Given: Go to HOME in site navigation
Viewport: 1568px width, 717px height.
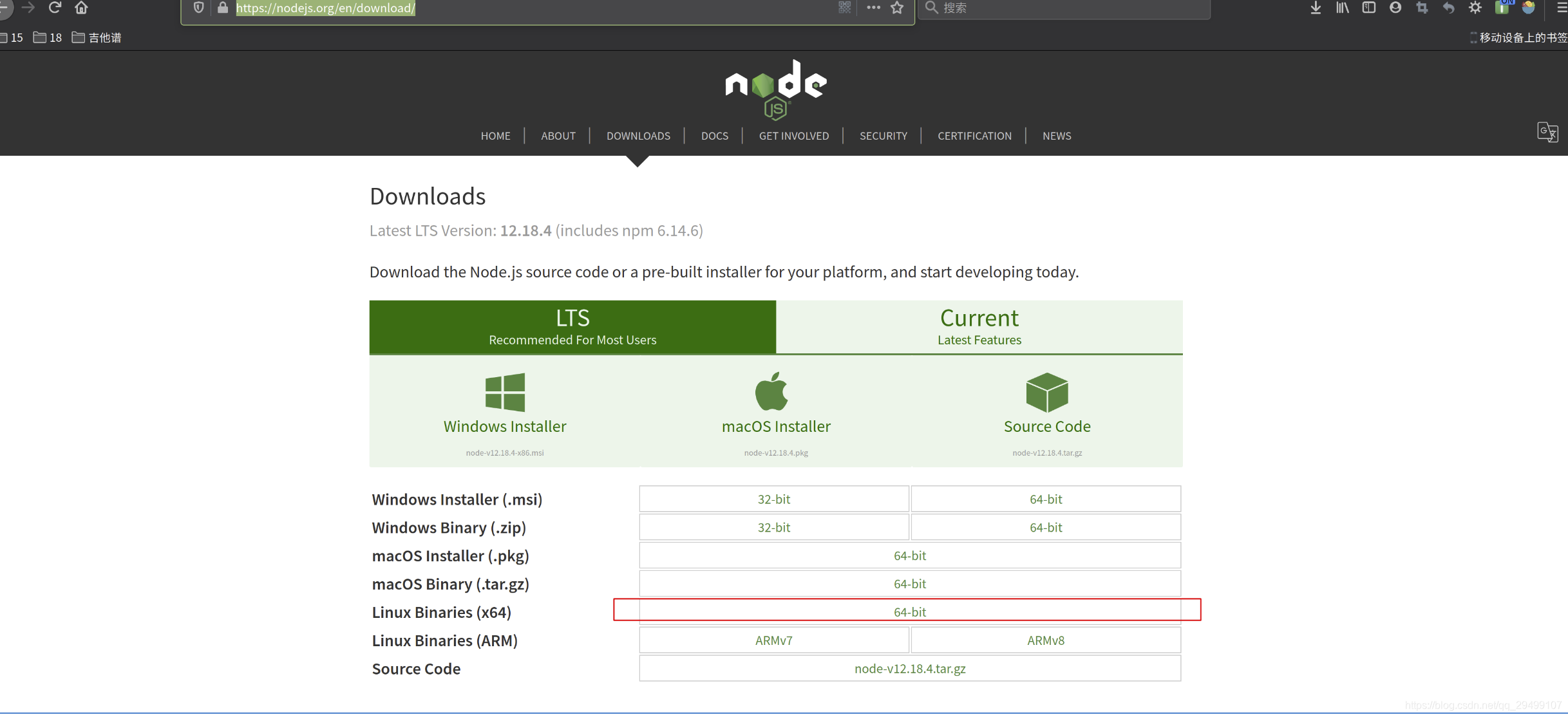Looking at the screenshot, I should (x=495, y=136).
